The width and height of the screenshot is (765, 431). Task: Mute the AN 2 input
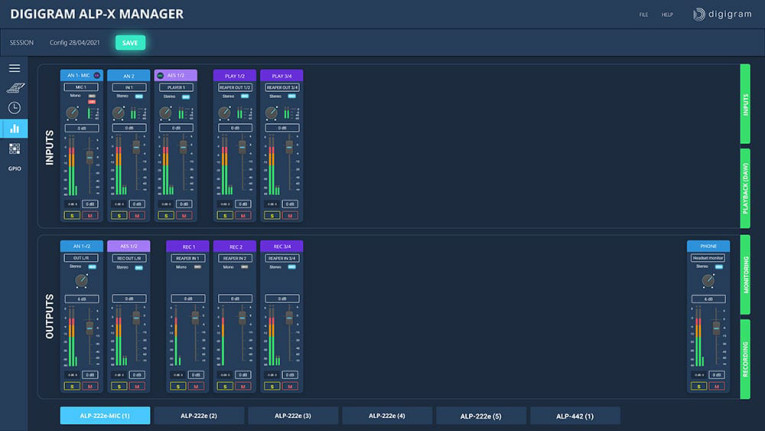pyautogui.click(x=137, y=215)
